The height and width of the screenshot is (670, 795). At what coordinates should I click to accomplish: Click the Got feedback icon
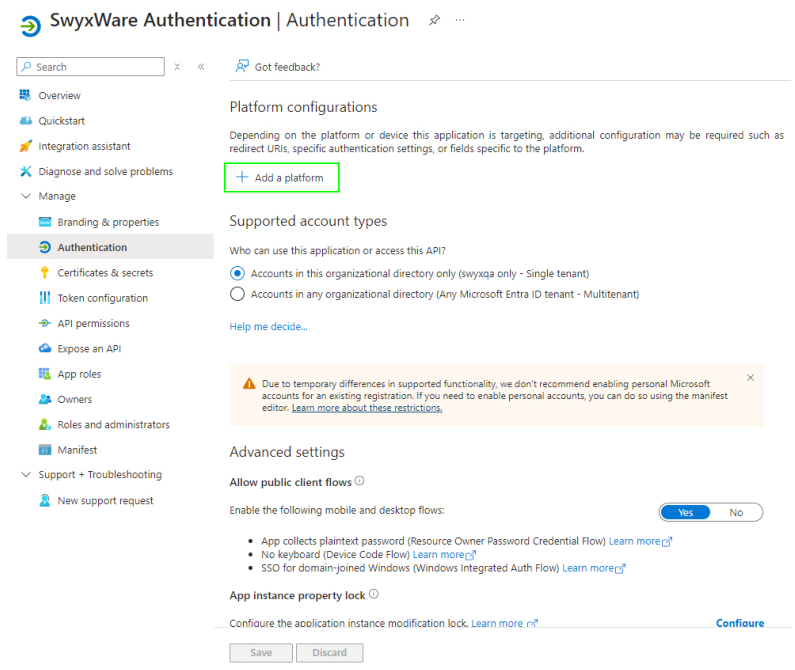coord(242,67)
